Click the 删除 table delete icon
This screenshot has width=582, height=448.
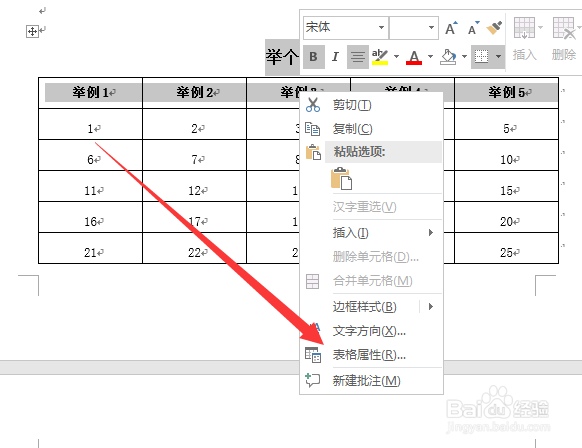click(564, 28)
